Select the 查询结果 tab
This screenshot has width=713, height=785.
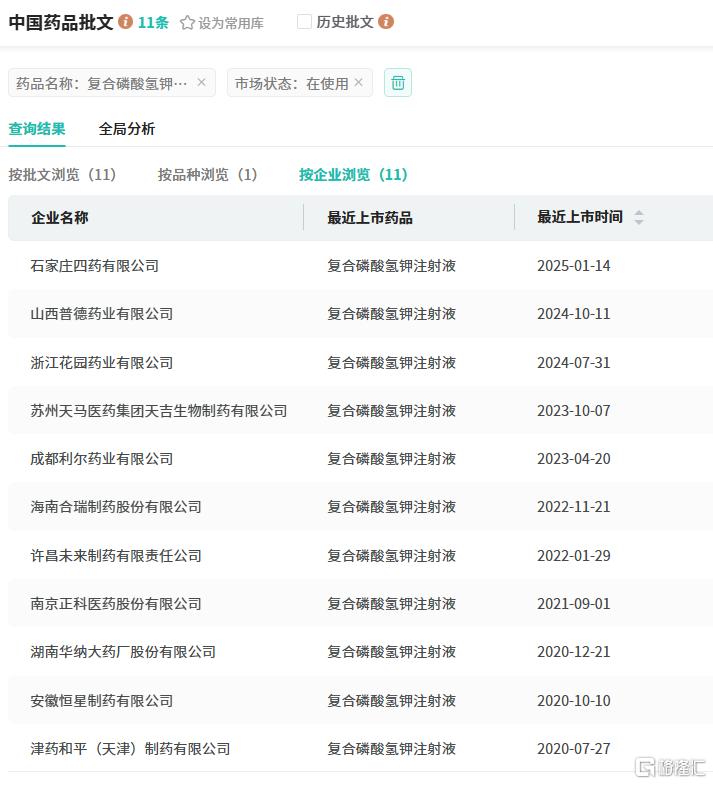point(37,129)
